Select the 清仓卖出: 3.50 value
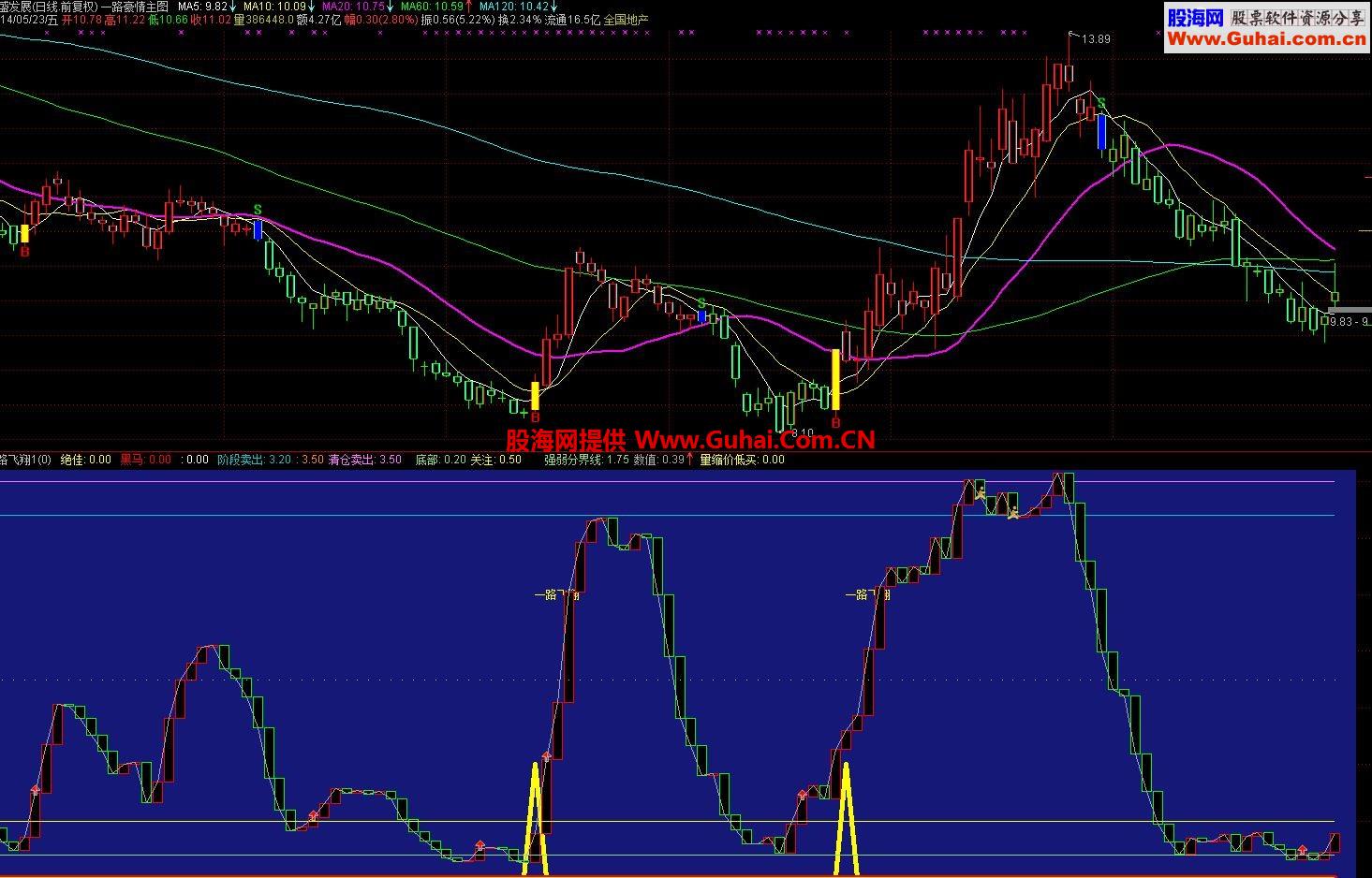The width and height of the screenshot is (1372, 878). (364, 460)
